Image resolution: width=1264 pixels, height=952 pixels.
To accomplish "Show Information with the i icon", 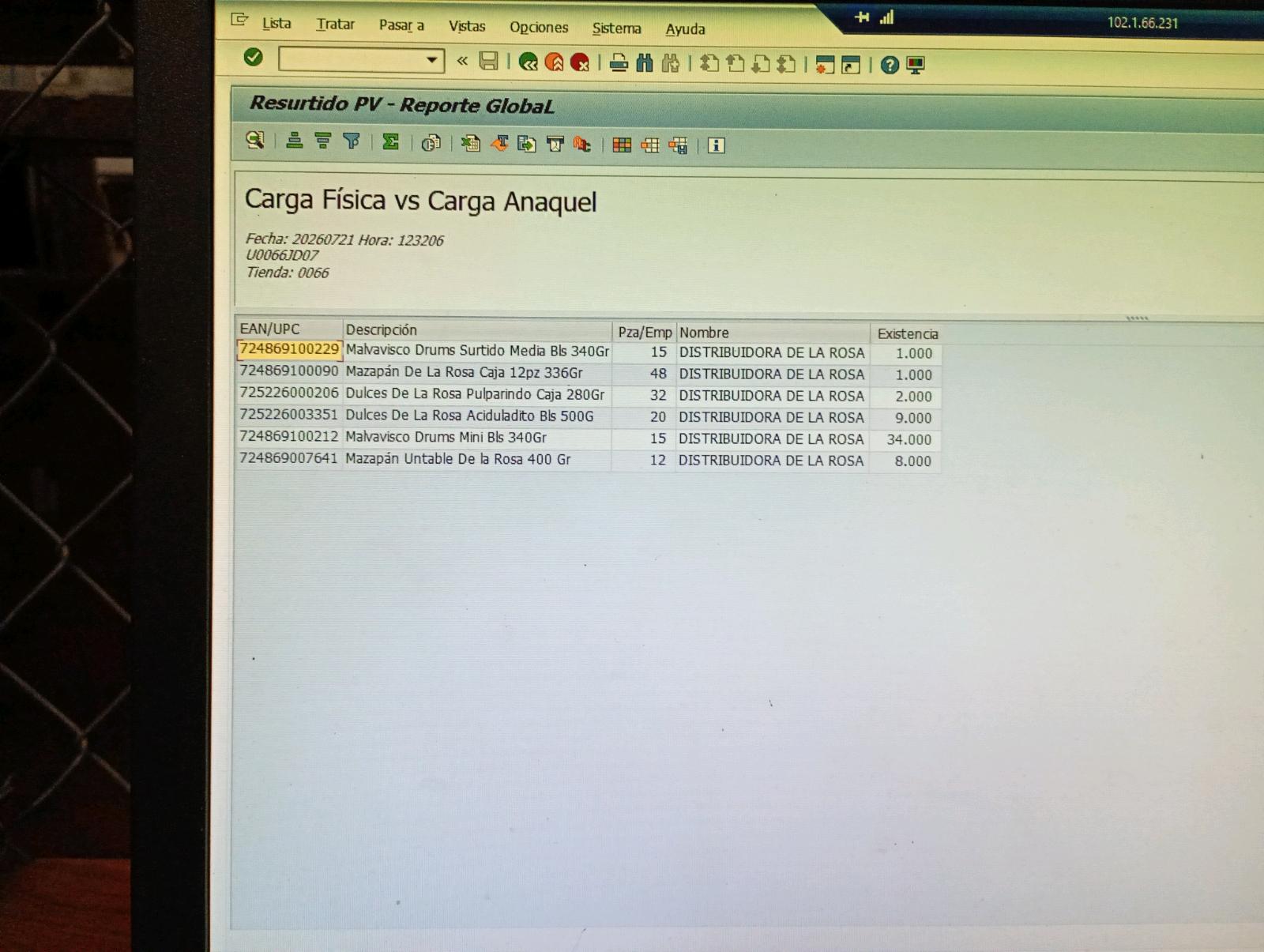I will [x=716, y=145].
